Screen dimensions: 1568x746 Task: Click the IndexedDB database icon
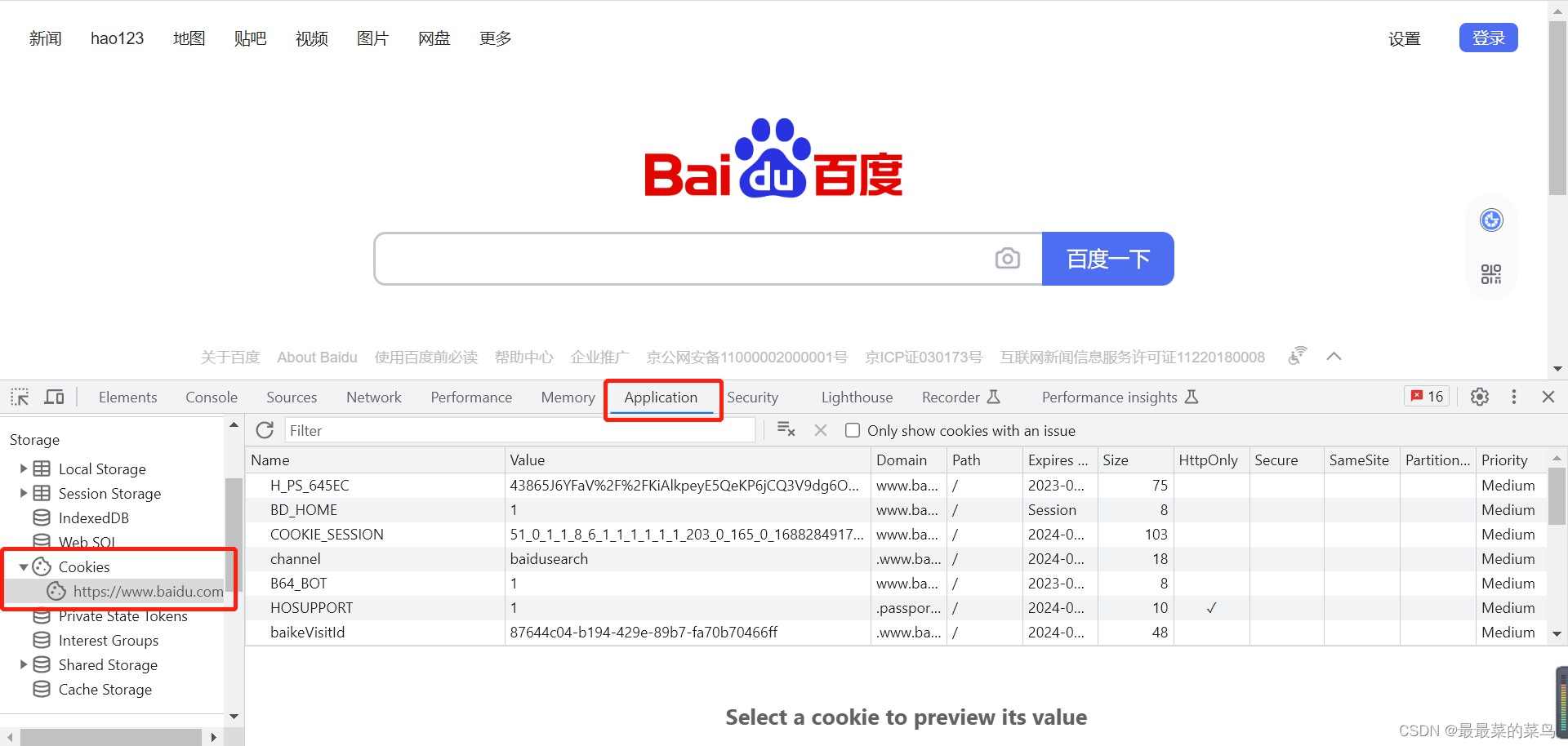pyautogui.click(x=42, y=517)
